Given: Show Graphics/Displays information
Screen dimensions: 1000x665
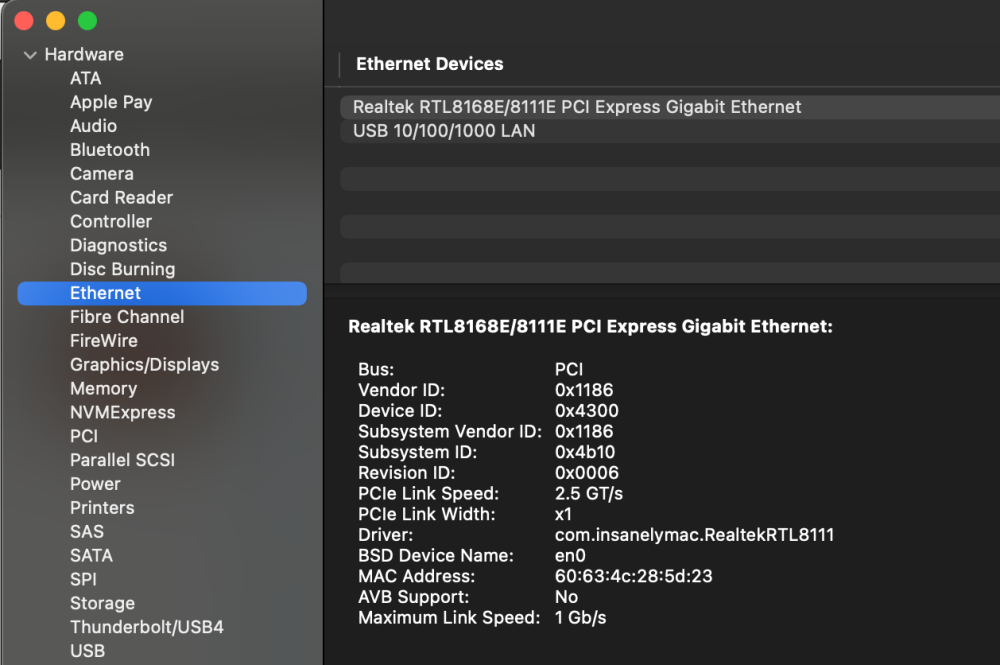Looking at the screenshot, I should click(x=145, y=365).
